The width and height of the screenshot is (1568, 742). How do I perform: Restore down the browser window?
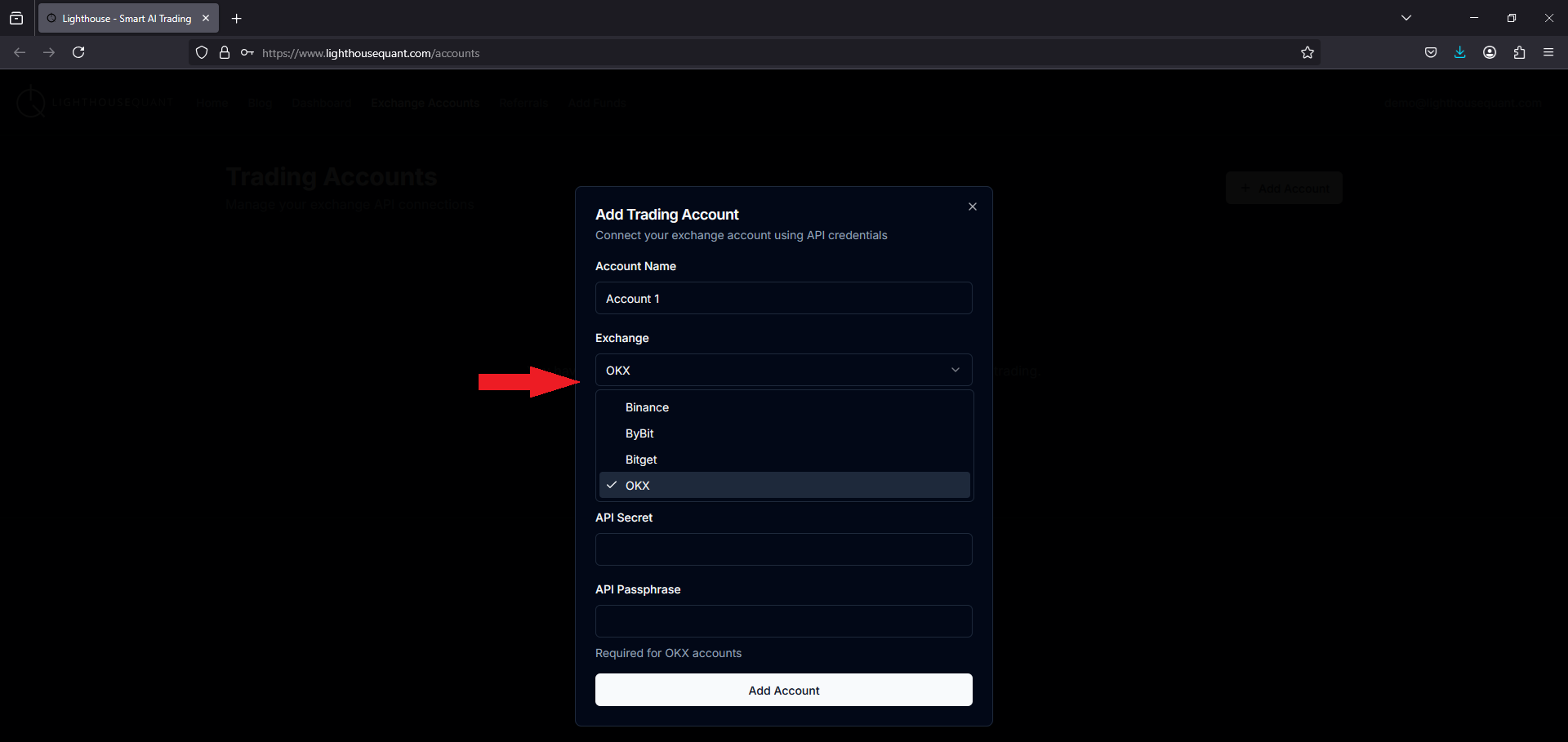1512,18
